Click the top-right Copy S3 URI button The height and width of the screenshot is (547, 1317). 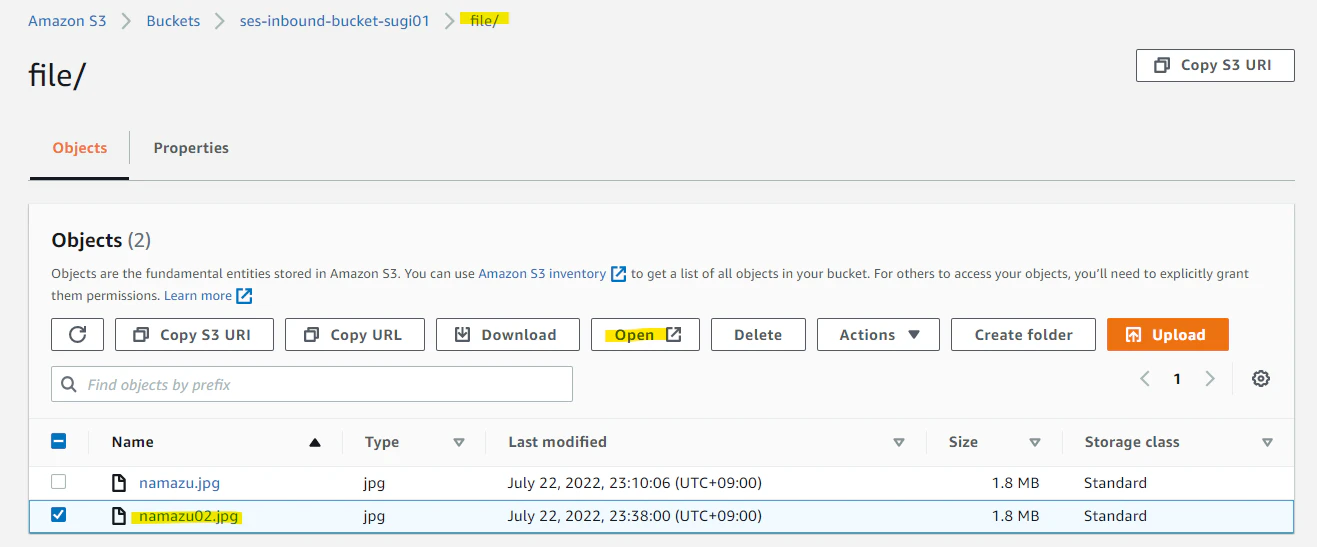[x=1215, y=65]
